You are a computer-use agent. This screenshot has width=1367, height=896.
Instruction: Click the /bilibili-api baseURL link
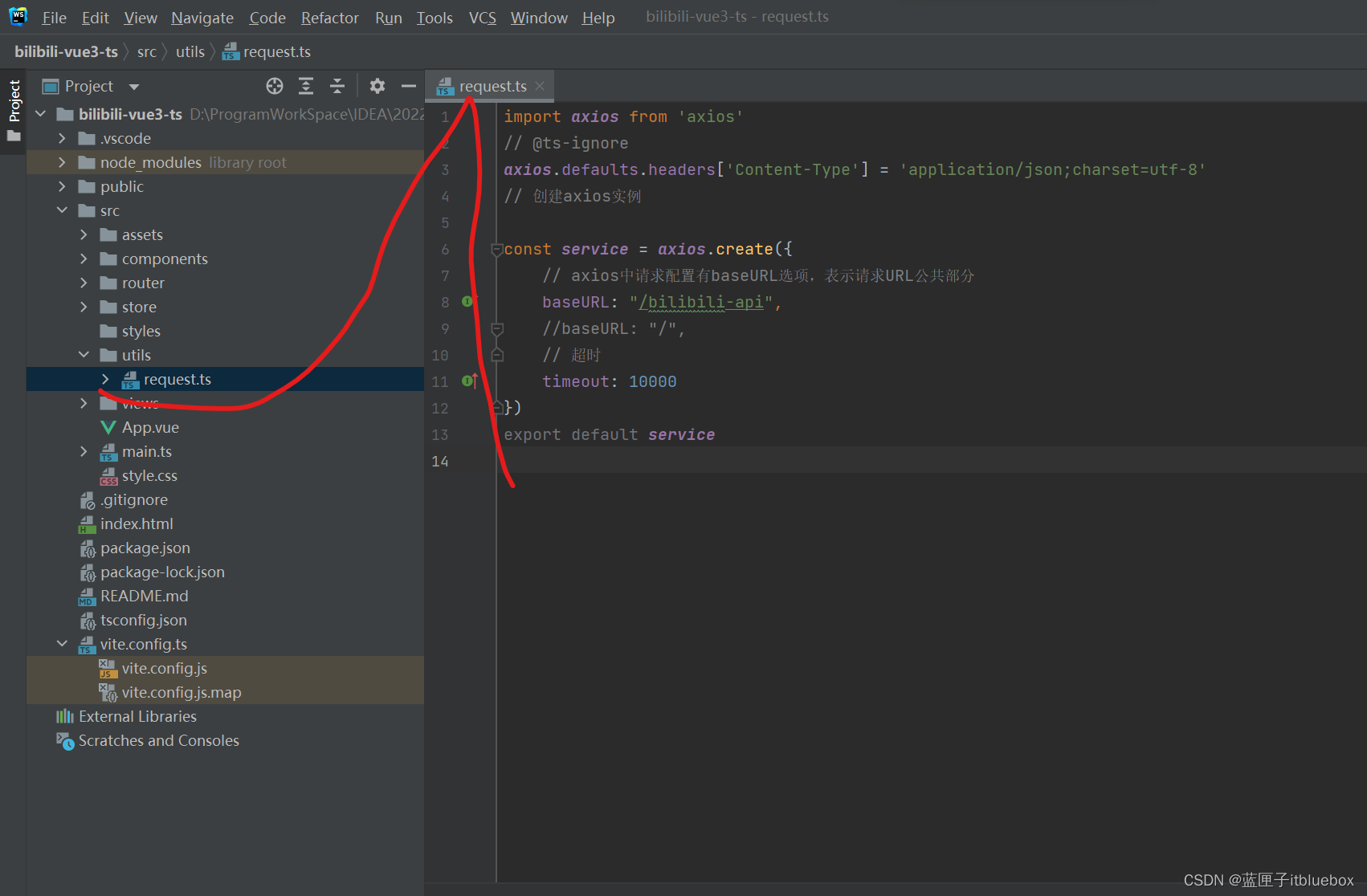700,302
